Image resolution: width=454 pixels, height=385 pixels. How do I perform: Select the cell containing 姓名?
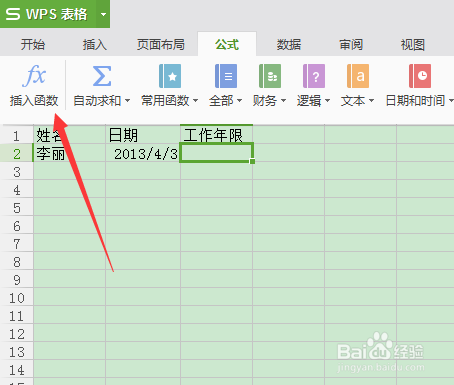(69, 135)
